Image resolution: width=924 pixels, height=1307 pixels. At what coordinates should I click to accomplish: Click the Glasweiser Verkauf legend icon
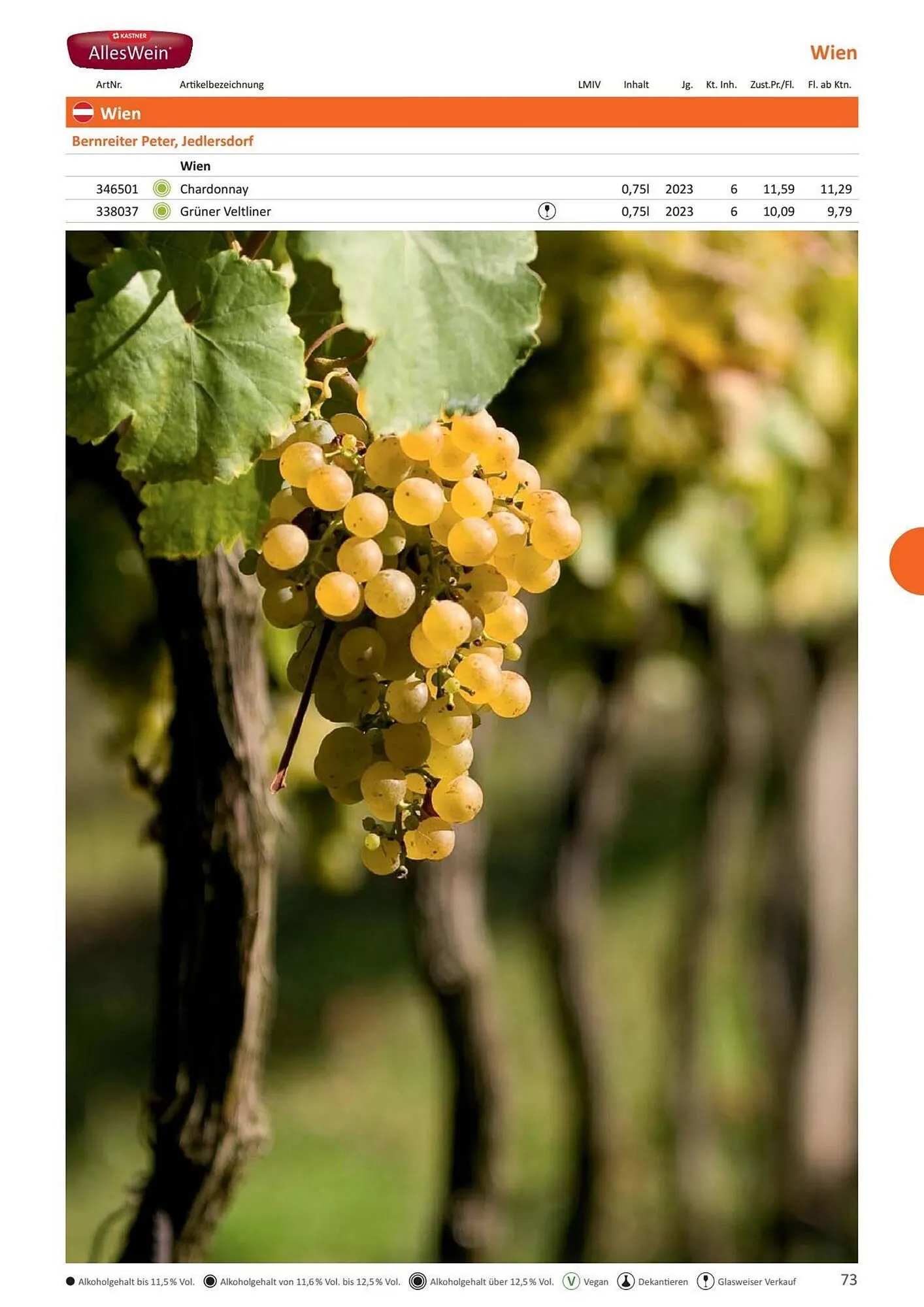tap(706, 1281)
